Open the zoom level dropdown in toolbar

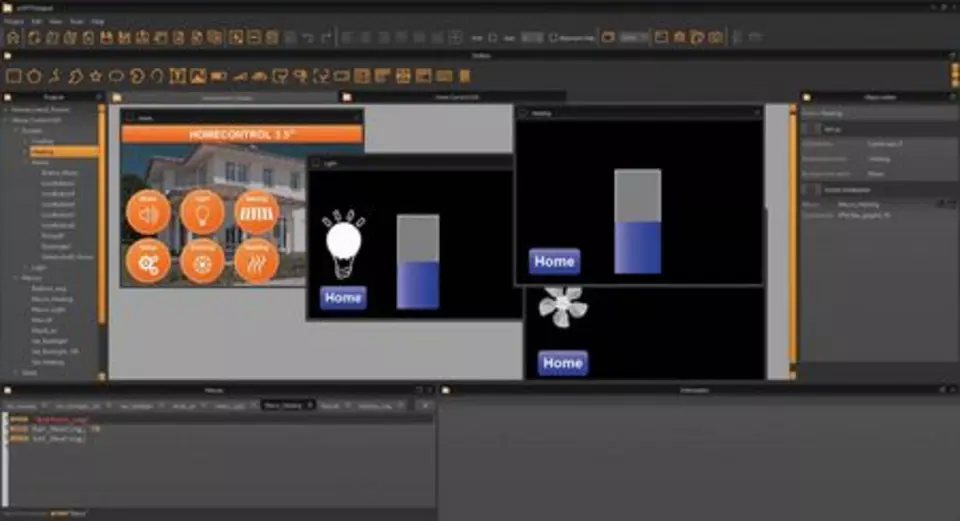tap(633, 38)
